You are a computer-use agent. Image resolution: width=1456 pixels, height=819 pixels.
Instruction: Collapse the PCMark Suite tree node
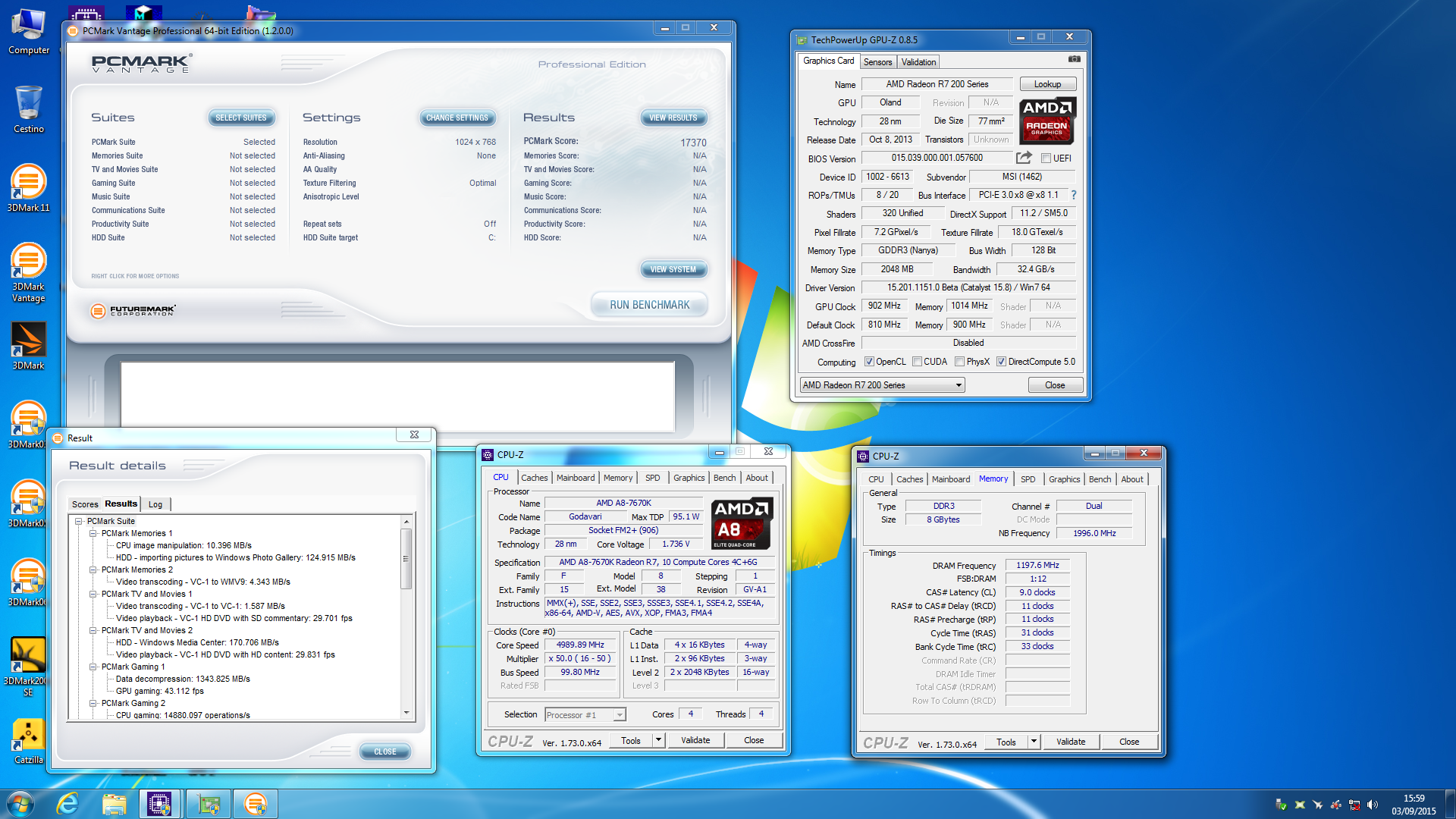[79, 521]
